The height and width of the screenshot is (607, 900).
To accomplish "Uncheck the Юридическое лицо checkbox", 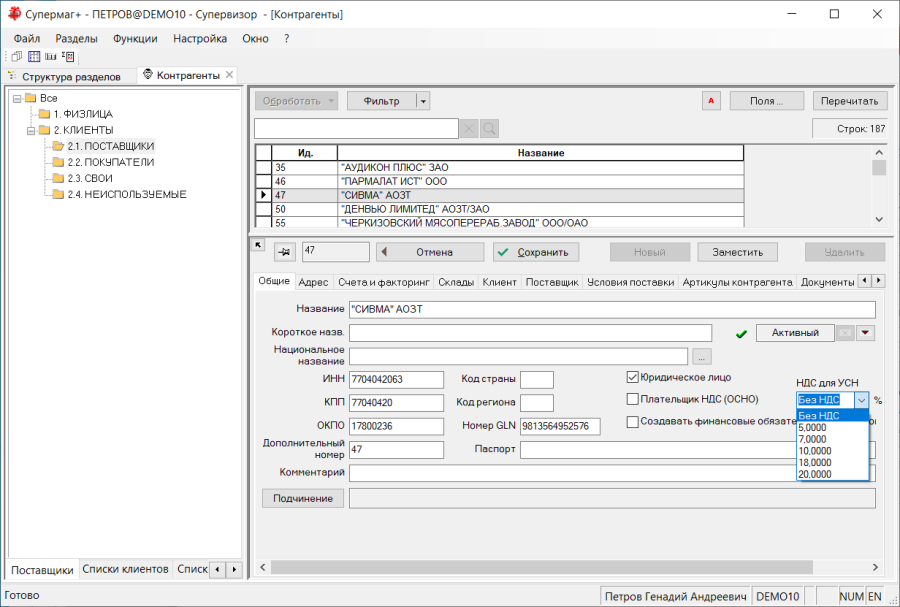I will point(633,378).
